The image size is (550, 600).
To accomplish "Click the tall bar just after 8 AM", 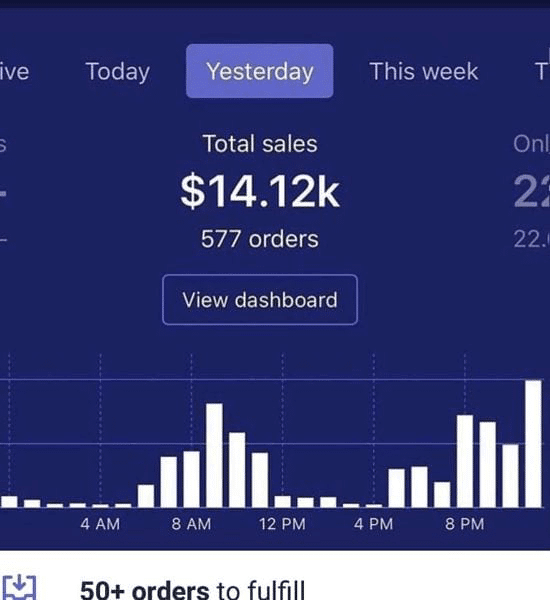I will pos(214,455).
